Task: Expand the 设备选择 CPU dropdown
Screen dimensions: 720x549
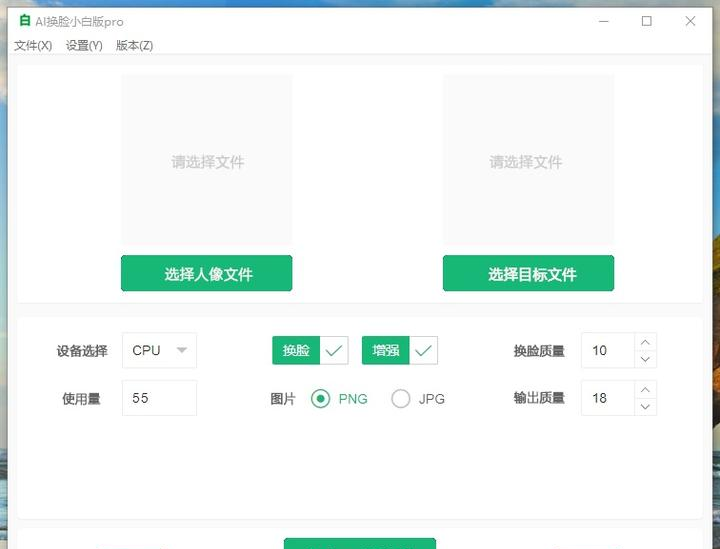Action: coord(159,350)
